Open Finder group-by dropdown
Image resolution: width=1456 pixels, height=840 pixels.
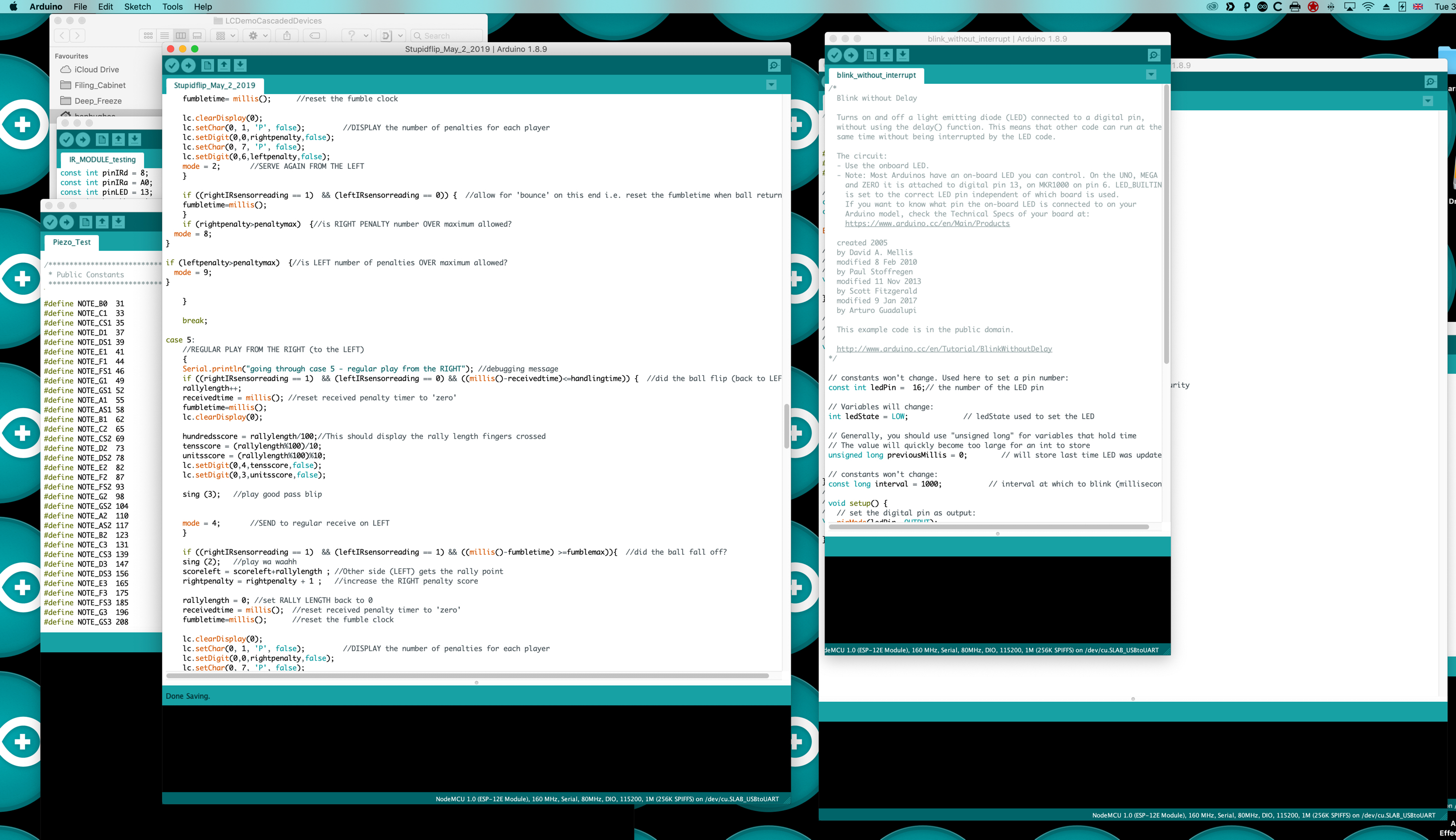coord(226,35)
